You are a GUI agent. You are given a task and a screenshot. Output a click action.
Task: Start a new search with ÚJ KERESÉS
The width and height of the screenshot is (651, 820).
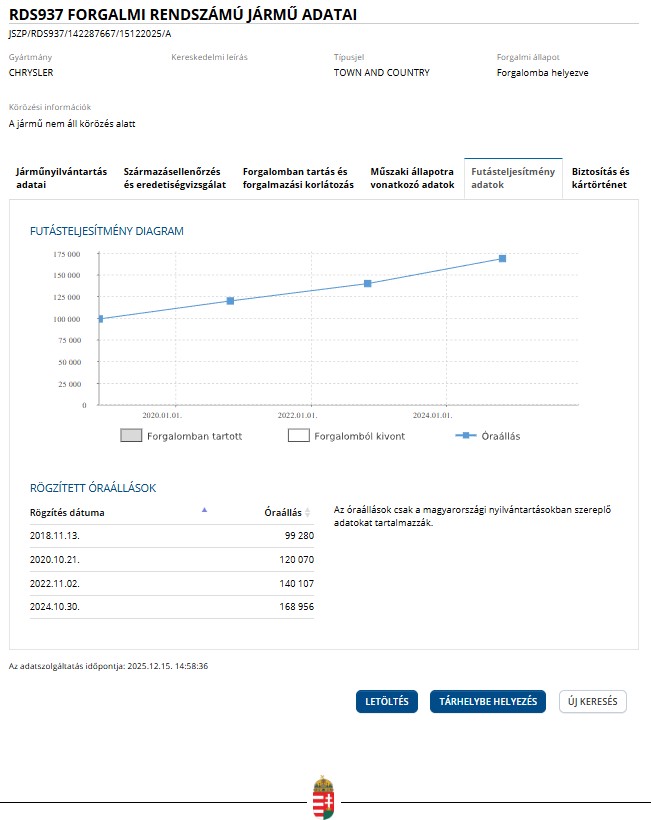(x=592, y=702)
